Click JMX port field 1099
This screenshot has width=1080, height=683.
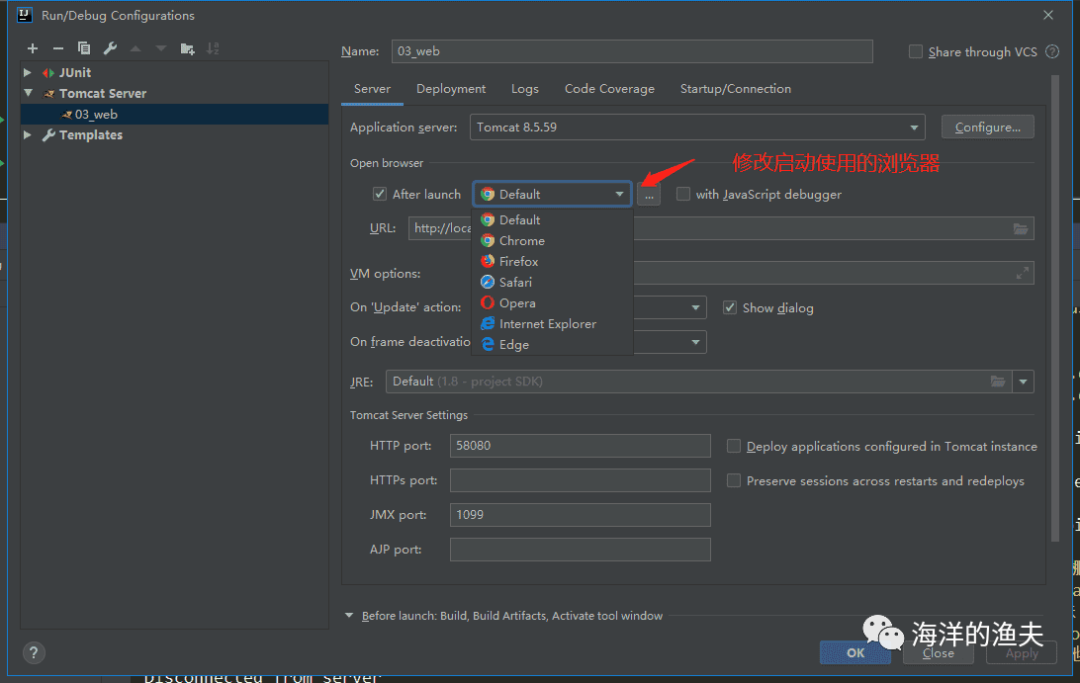click(x=580, y=514)
